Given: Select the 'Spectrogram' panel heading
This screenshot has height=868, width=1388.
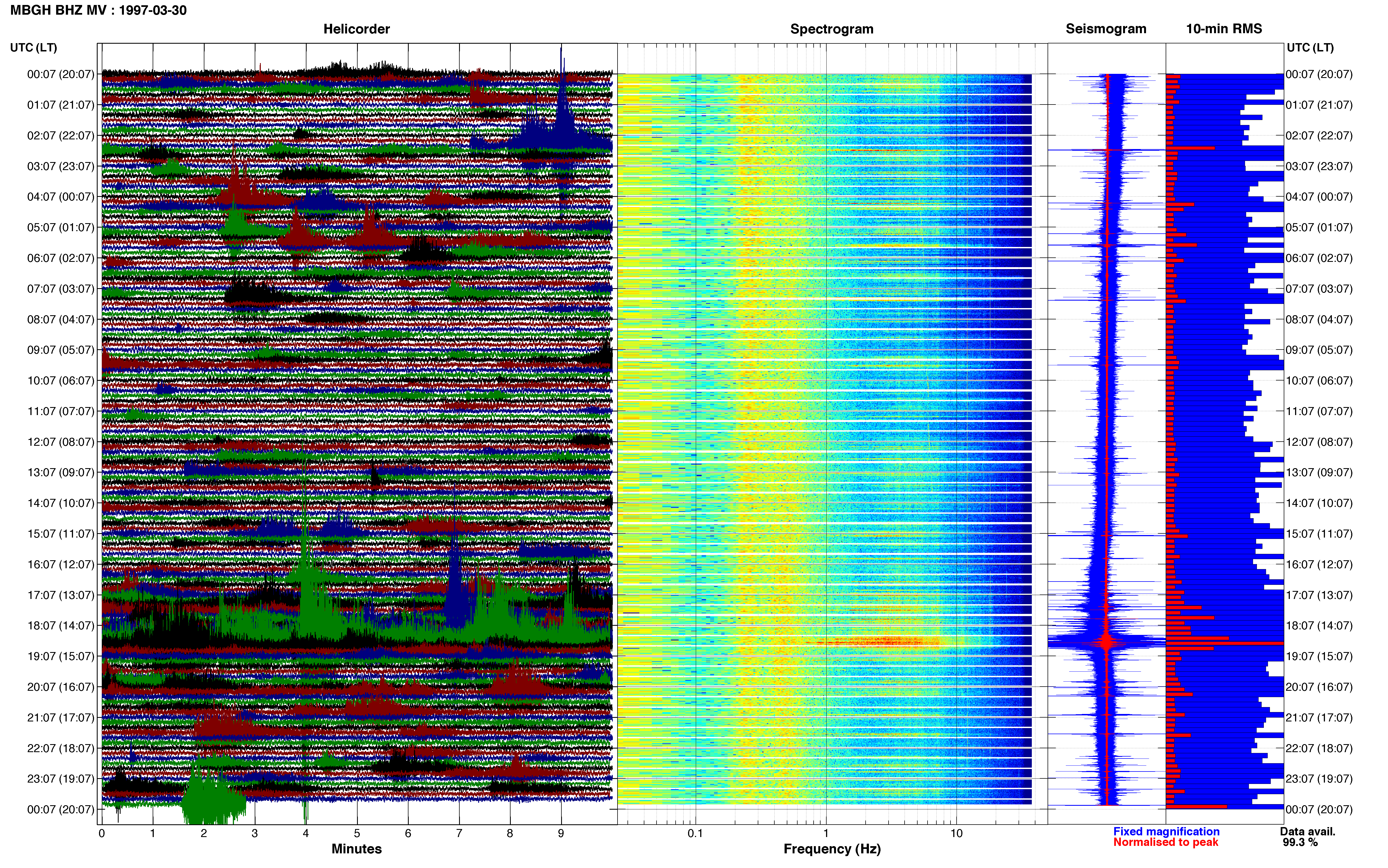Looking at the screenshot, I should point(831,29).
